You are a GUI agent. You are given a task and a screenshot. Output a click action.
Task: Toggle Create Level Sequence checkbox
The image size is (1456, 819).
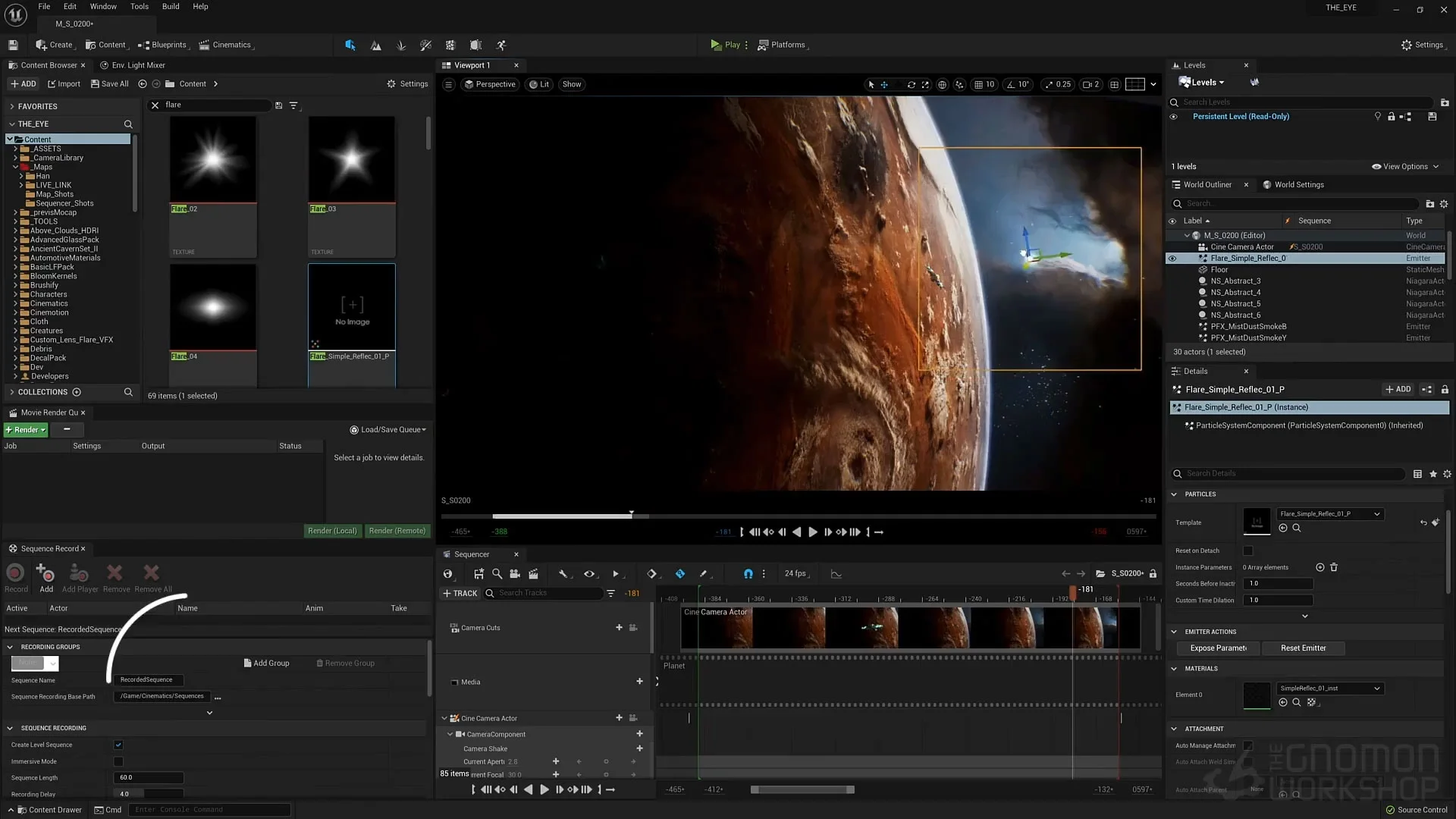(x=118, y=745)
